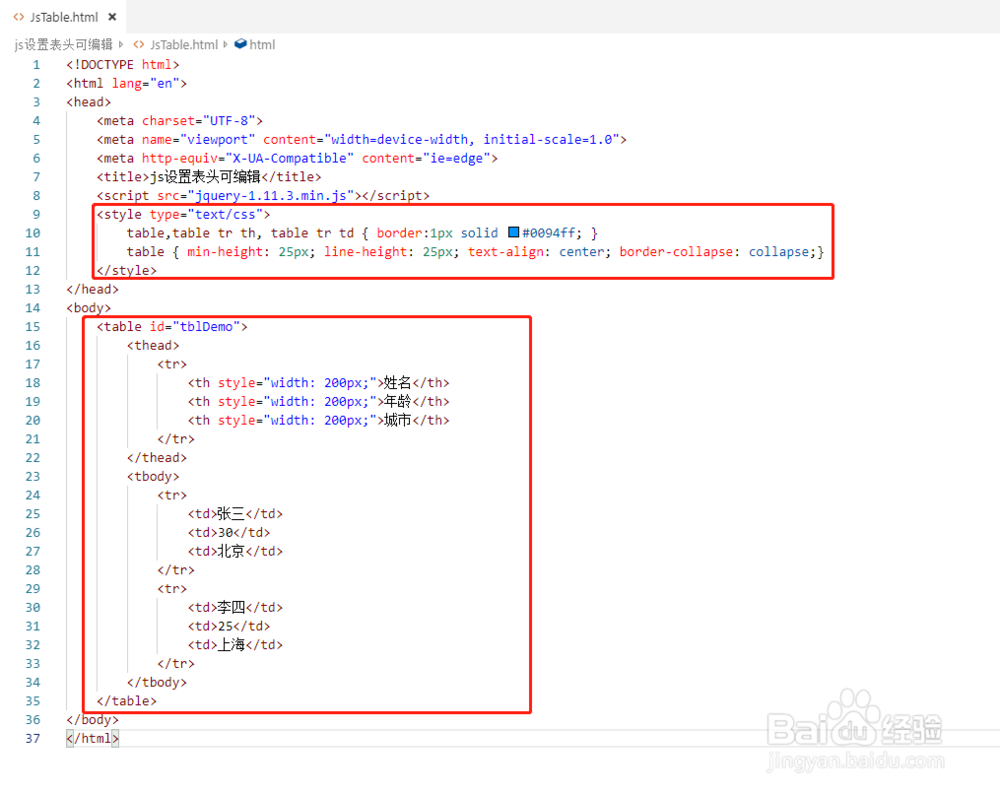
Task: Click line number 9
Action: [x=36, y=215]
